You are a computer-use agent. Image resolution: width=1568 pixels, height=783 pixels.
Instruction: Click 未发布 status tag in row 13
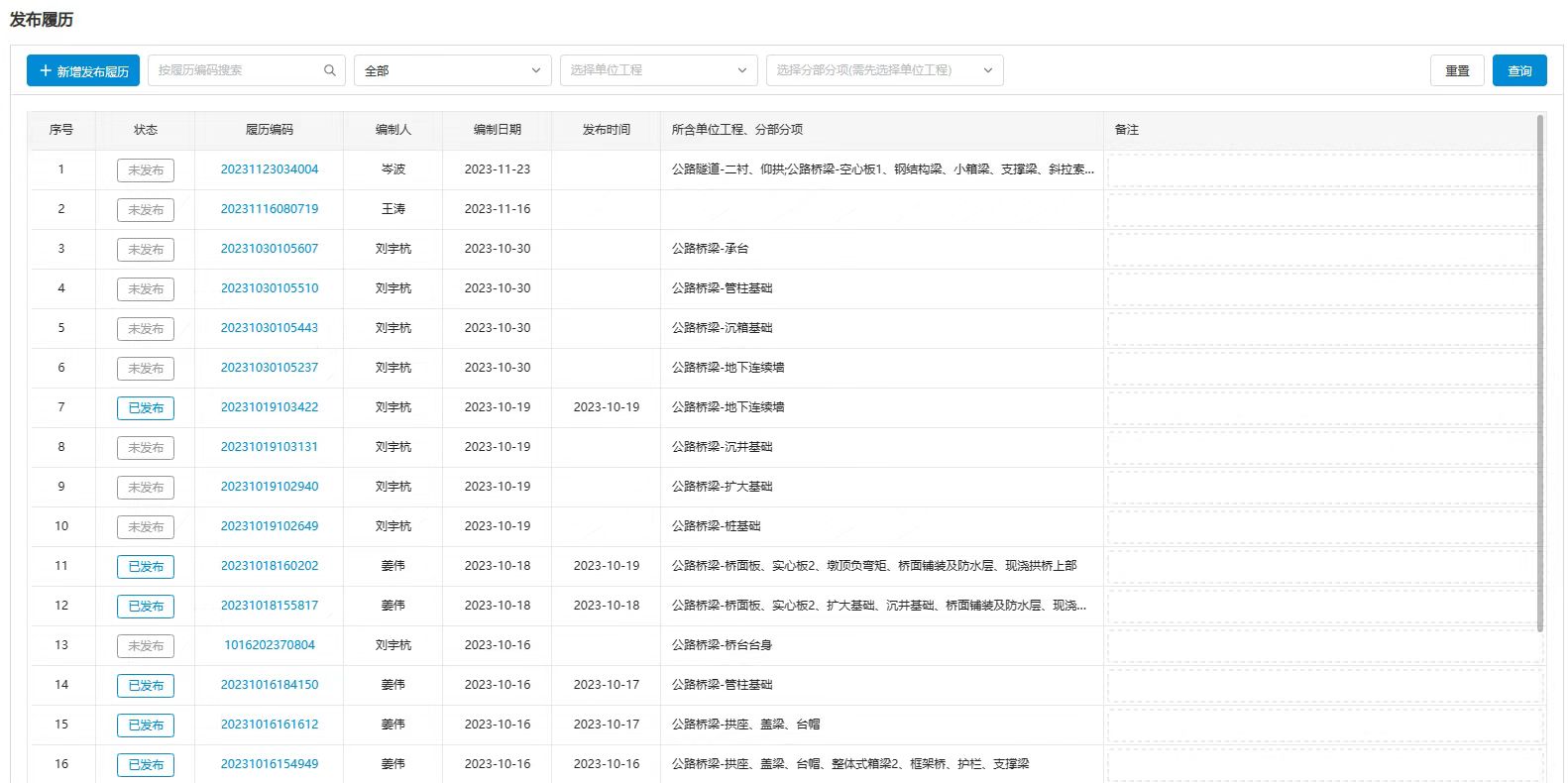(146, 646)
